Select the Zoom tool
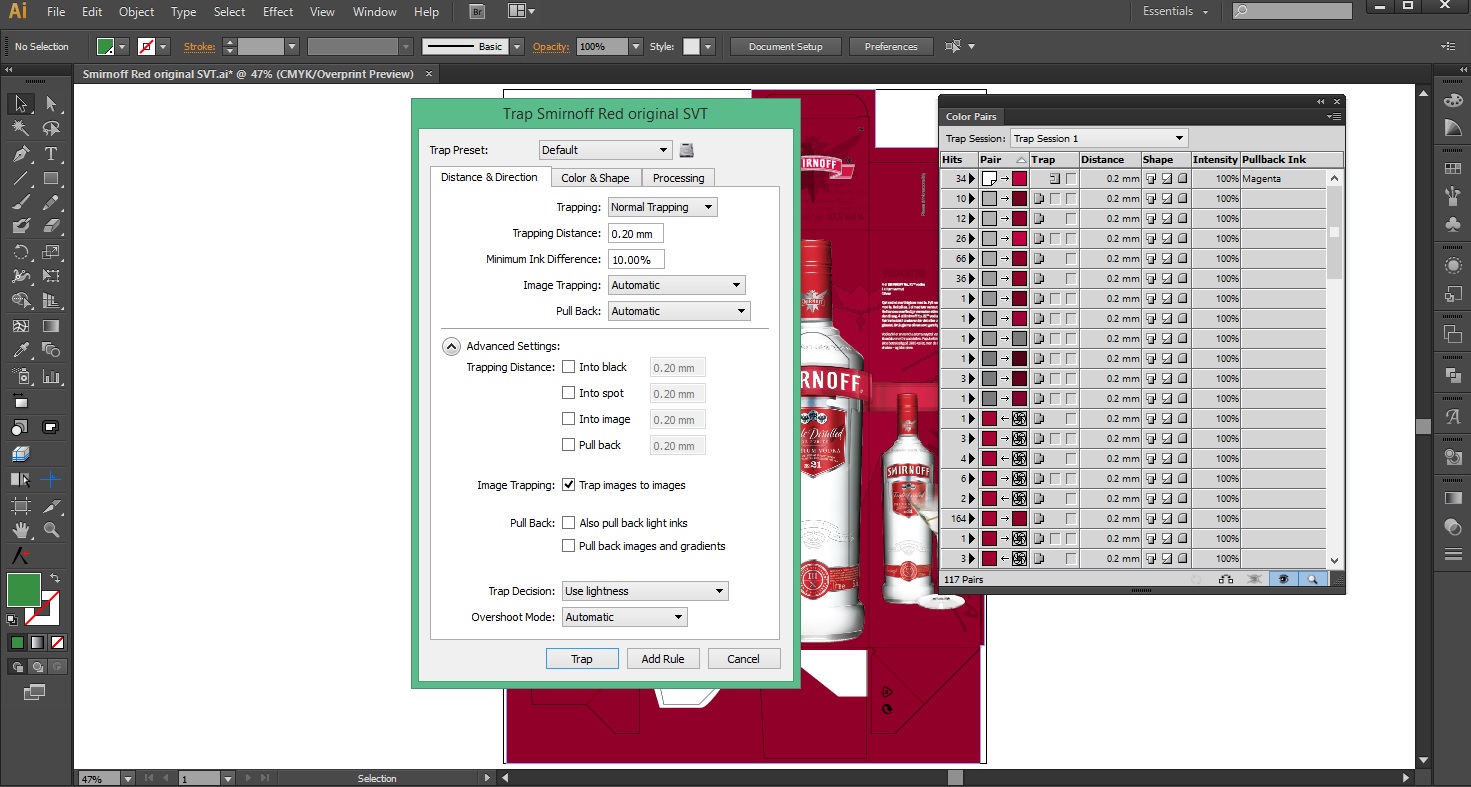The width and height of the screenshot is (1471, 787). (51, 530)
